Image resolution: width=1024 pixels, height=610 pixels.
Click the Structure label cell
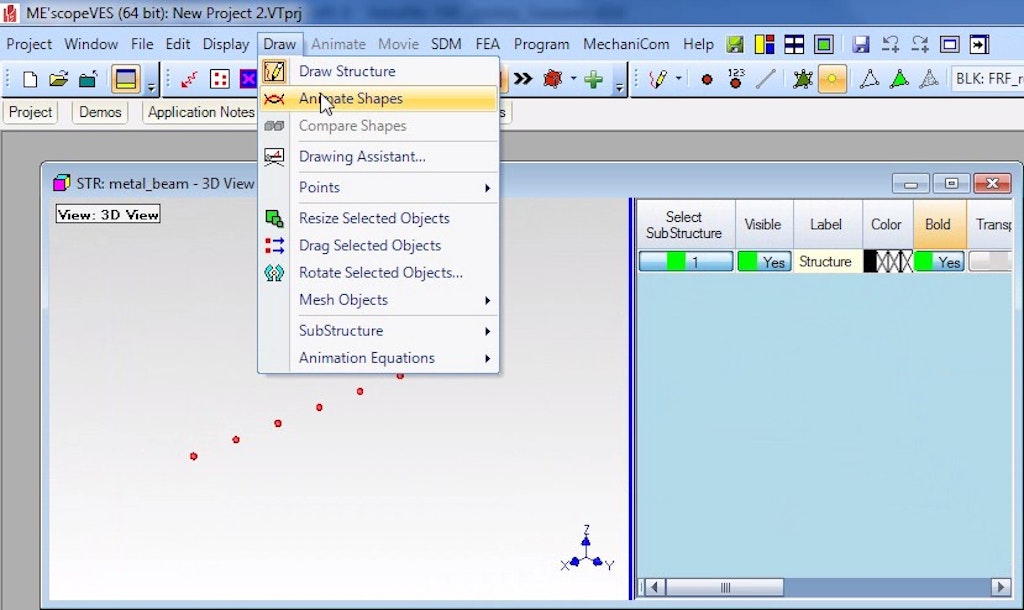click(x=825, y=262)
